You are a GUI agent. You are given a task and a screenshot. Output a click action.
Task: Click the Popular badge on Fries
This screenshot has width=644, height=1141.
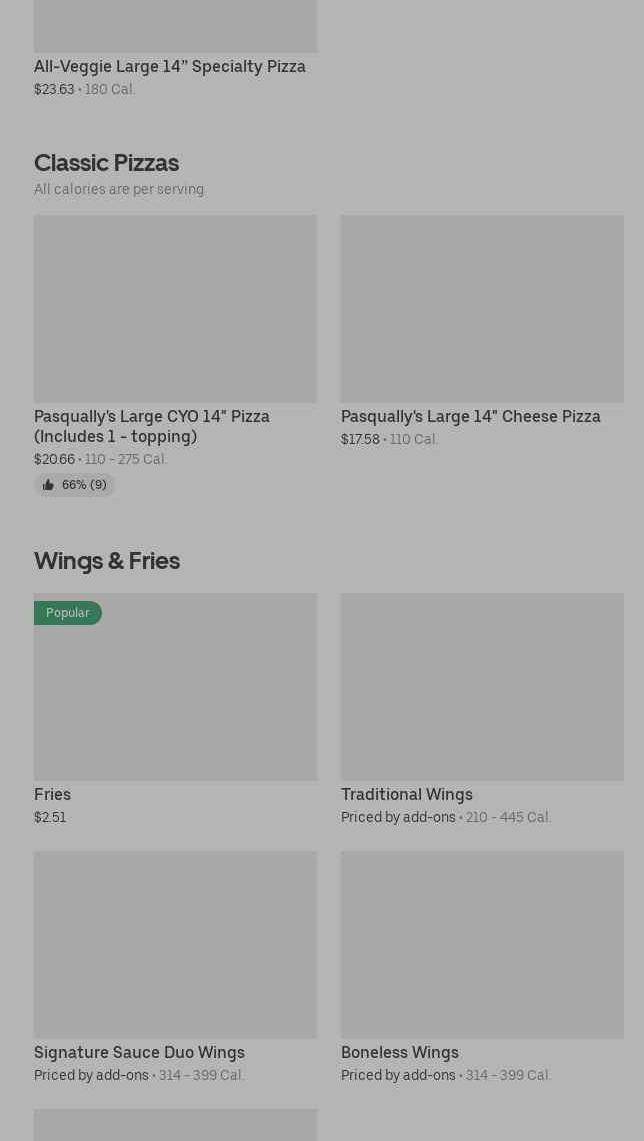pos(68,613)
